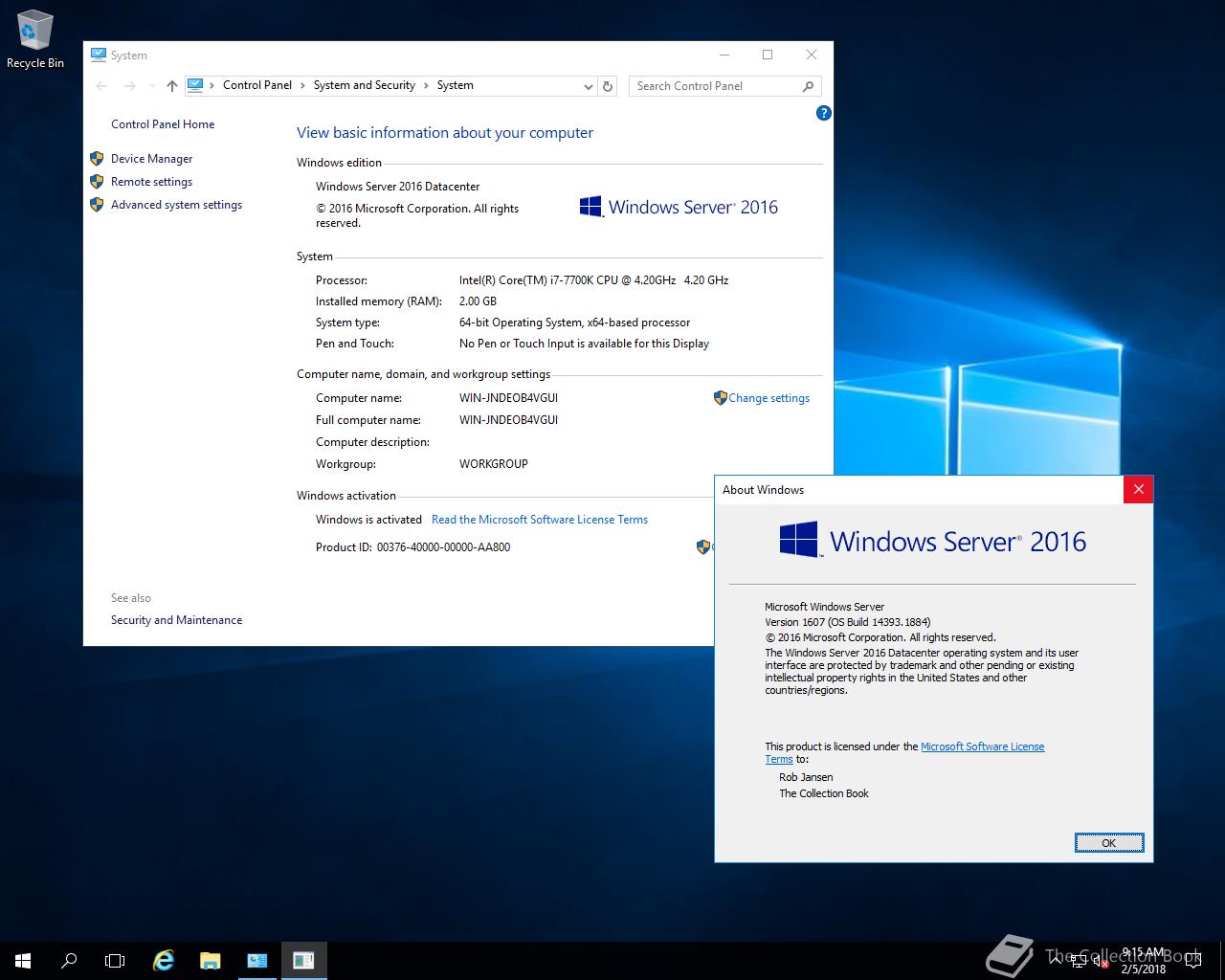This screenshot has width=1225, height=980.
Task: Click Windows Server 2016 Datacenter edition text
Action: [398, 187]
